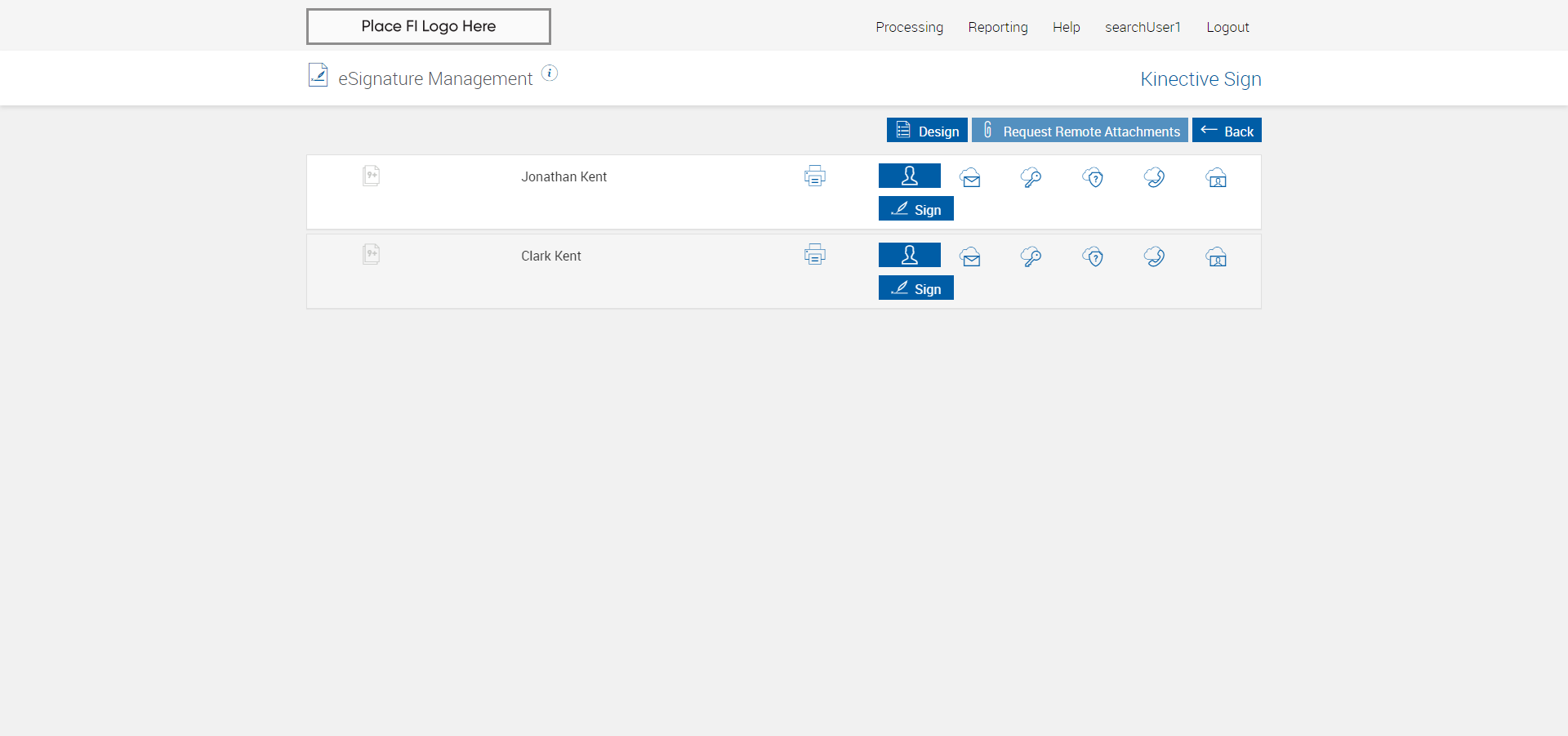Choose cloud shield question option for Jonathan Kent
This screenshot has height=736, width=1568.
pos(1093,177)
